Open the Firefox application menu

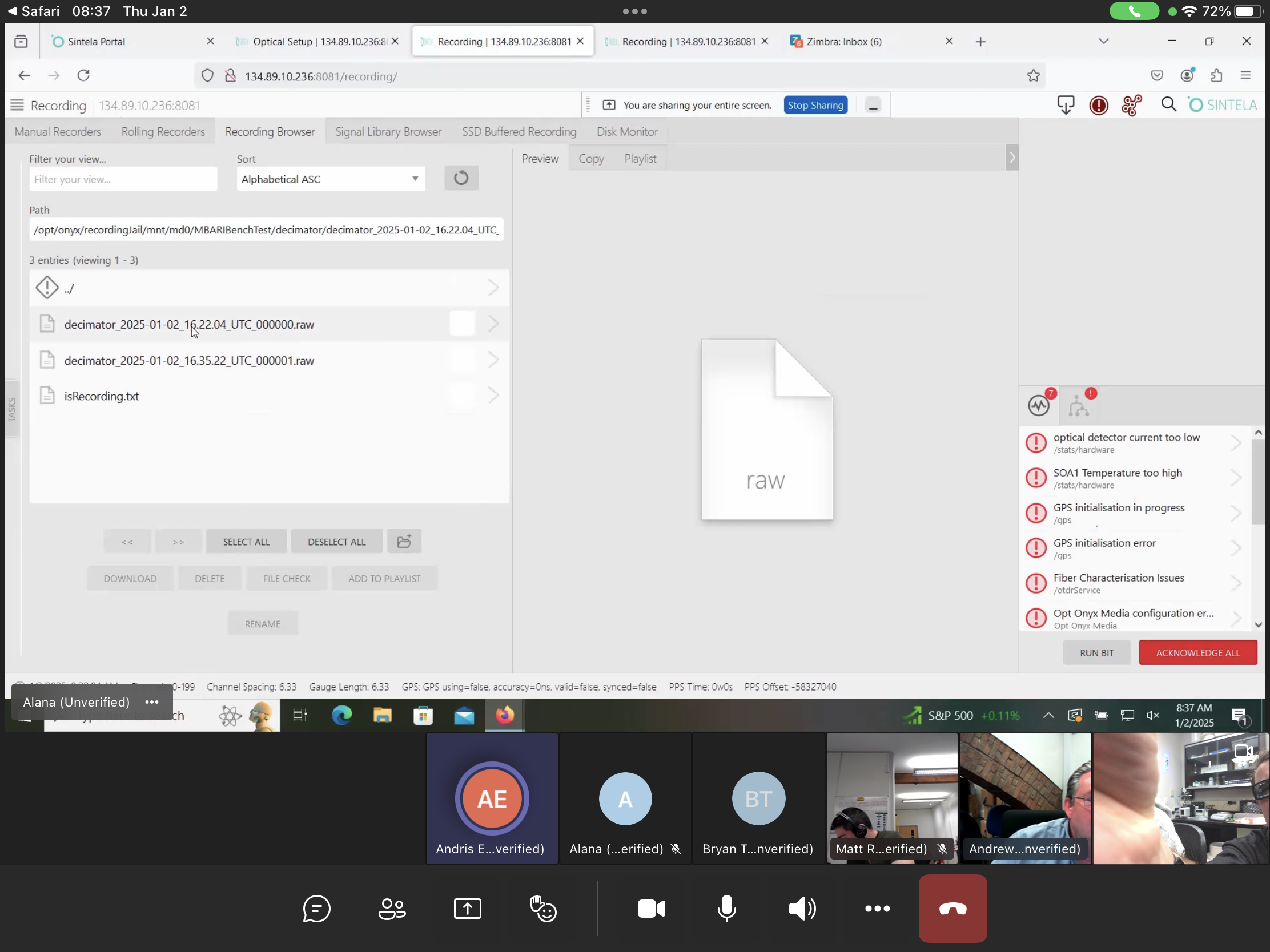point(1245,76)
